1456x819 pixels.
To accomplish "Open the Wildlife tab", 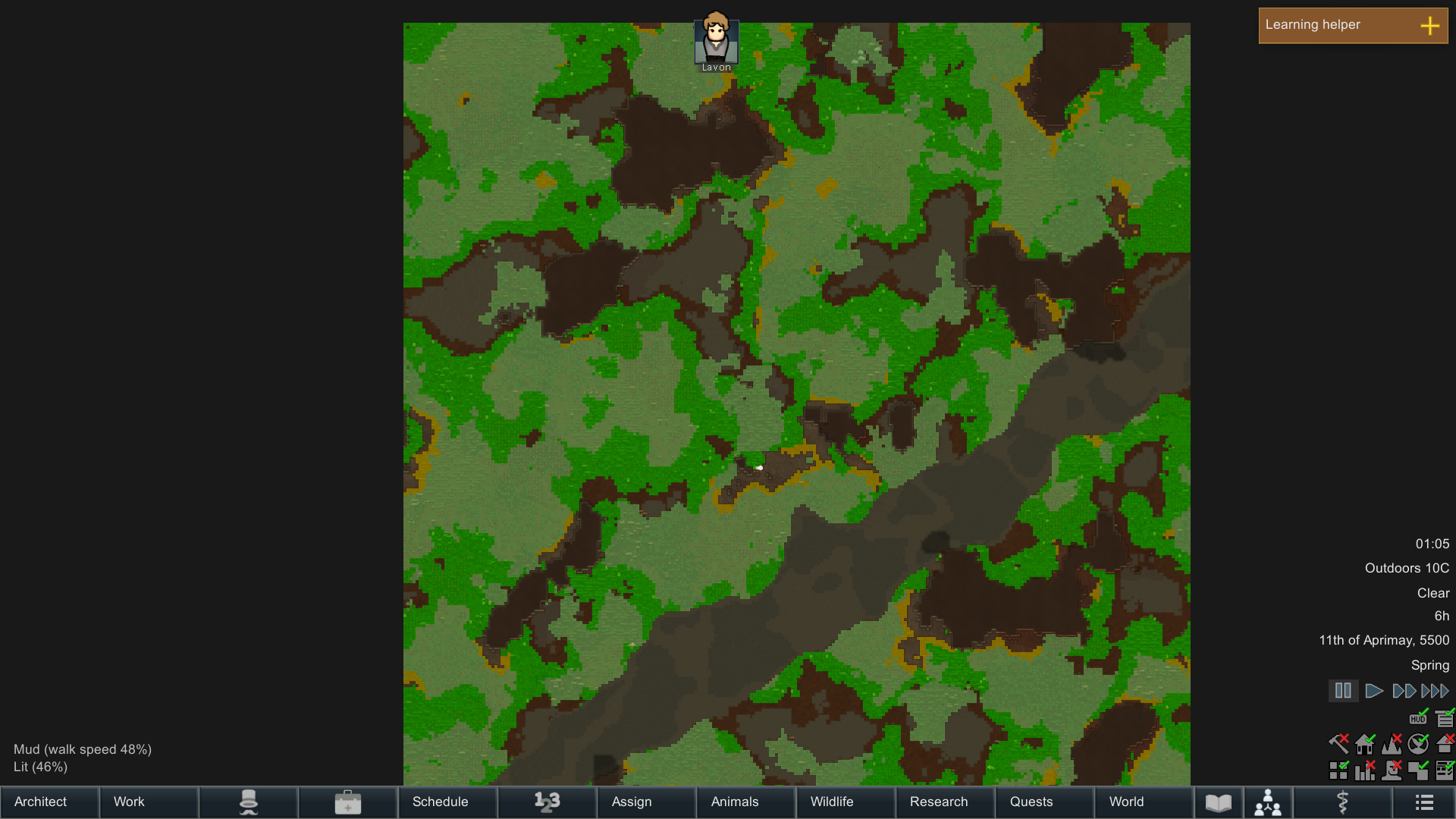I will [x=846, y=802].
